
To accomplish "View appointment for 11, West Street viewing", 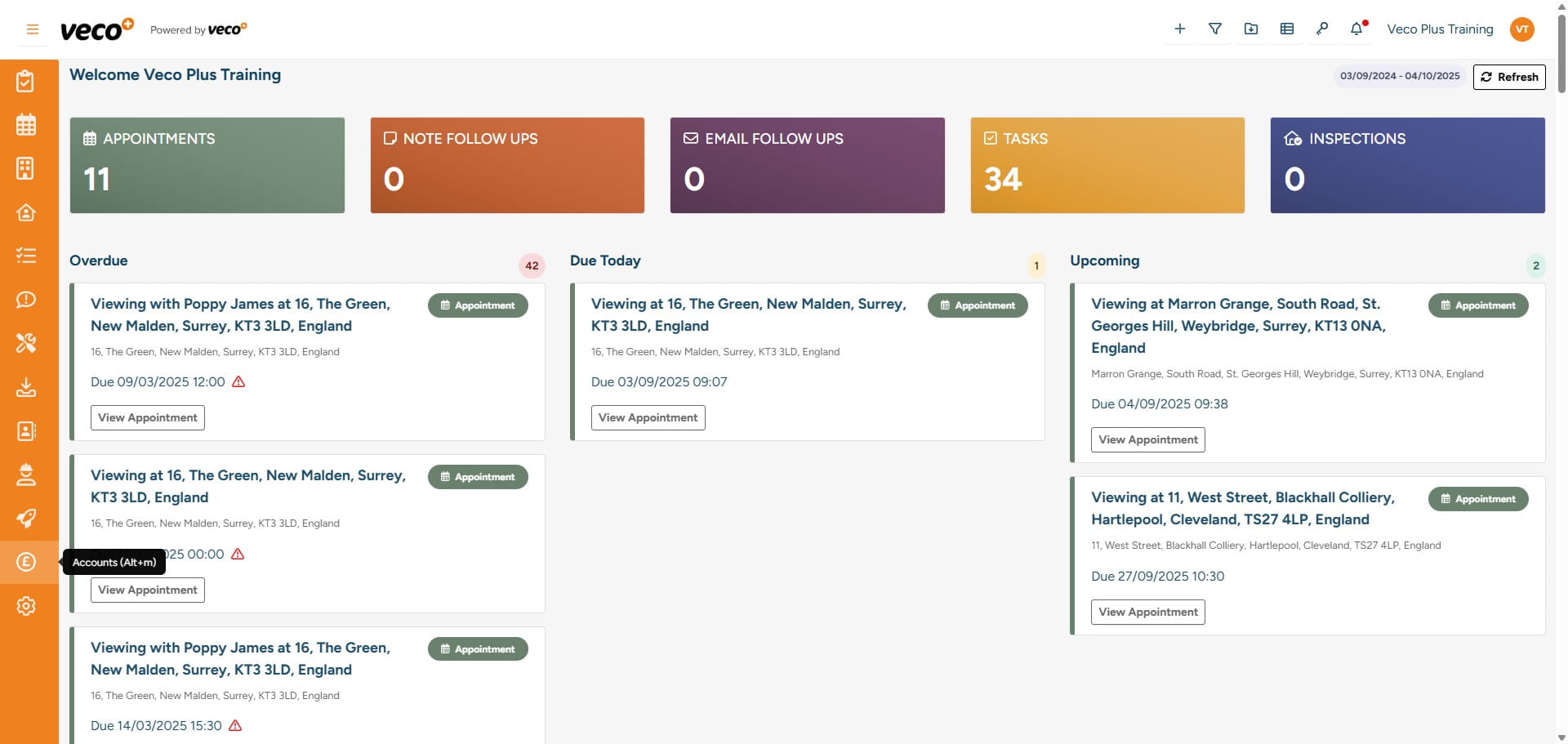I will 1147,612.
